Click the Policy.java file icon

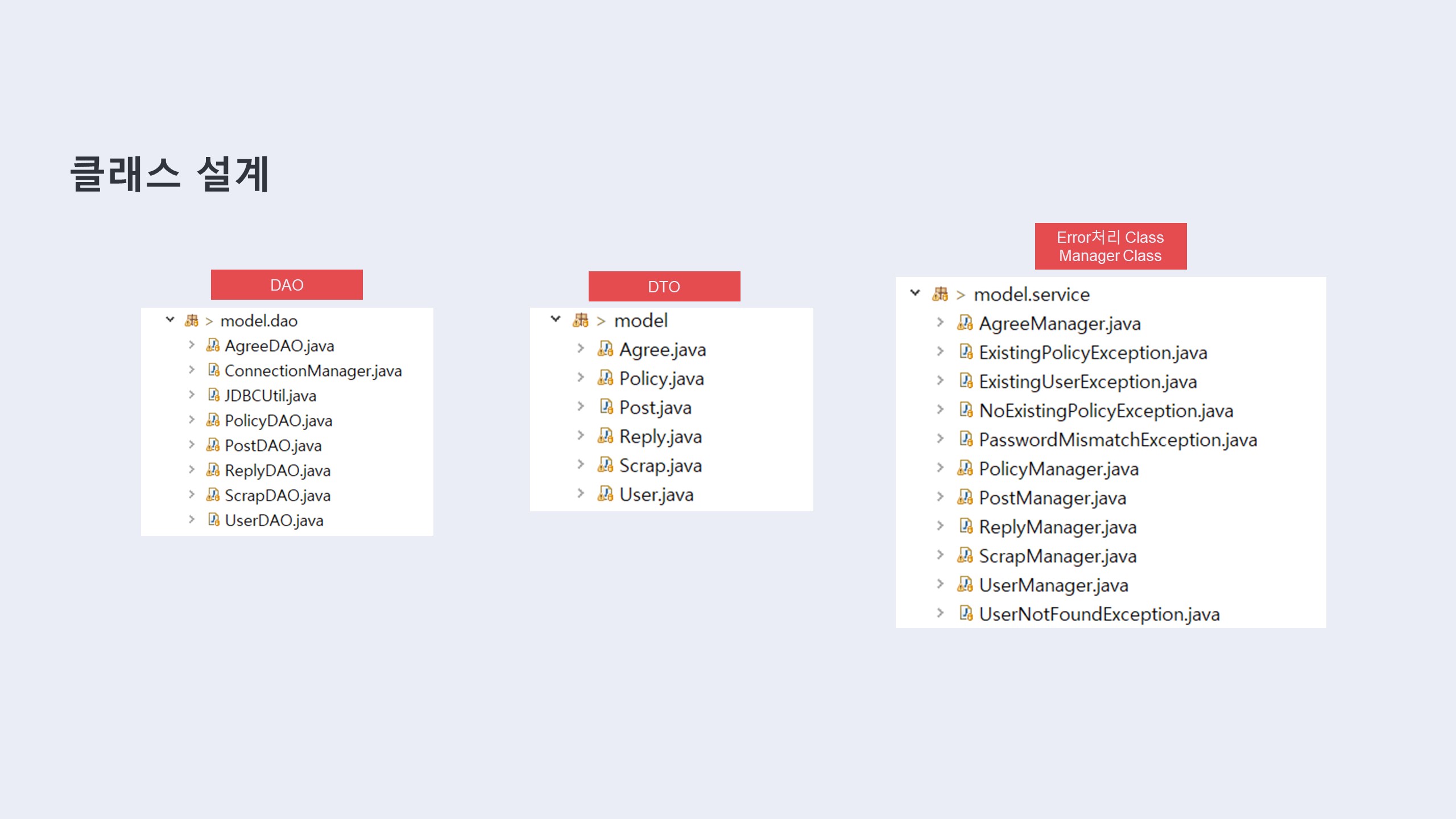click(605, 378)
